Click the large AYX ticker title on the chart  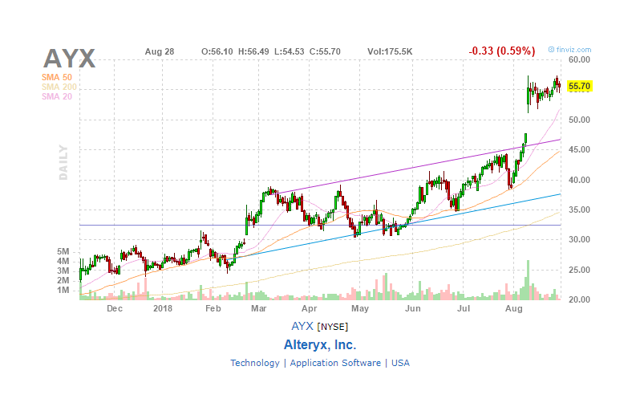(69, 59)
